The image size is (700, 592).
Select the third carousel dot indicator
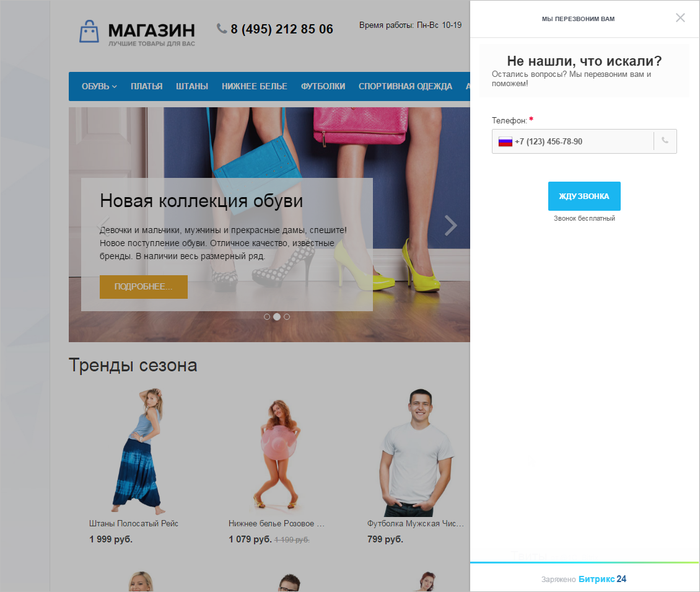click(x=287, y=317)
